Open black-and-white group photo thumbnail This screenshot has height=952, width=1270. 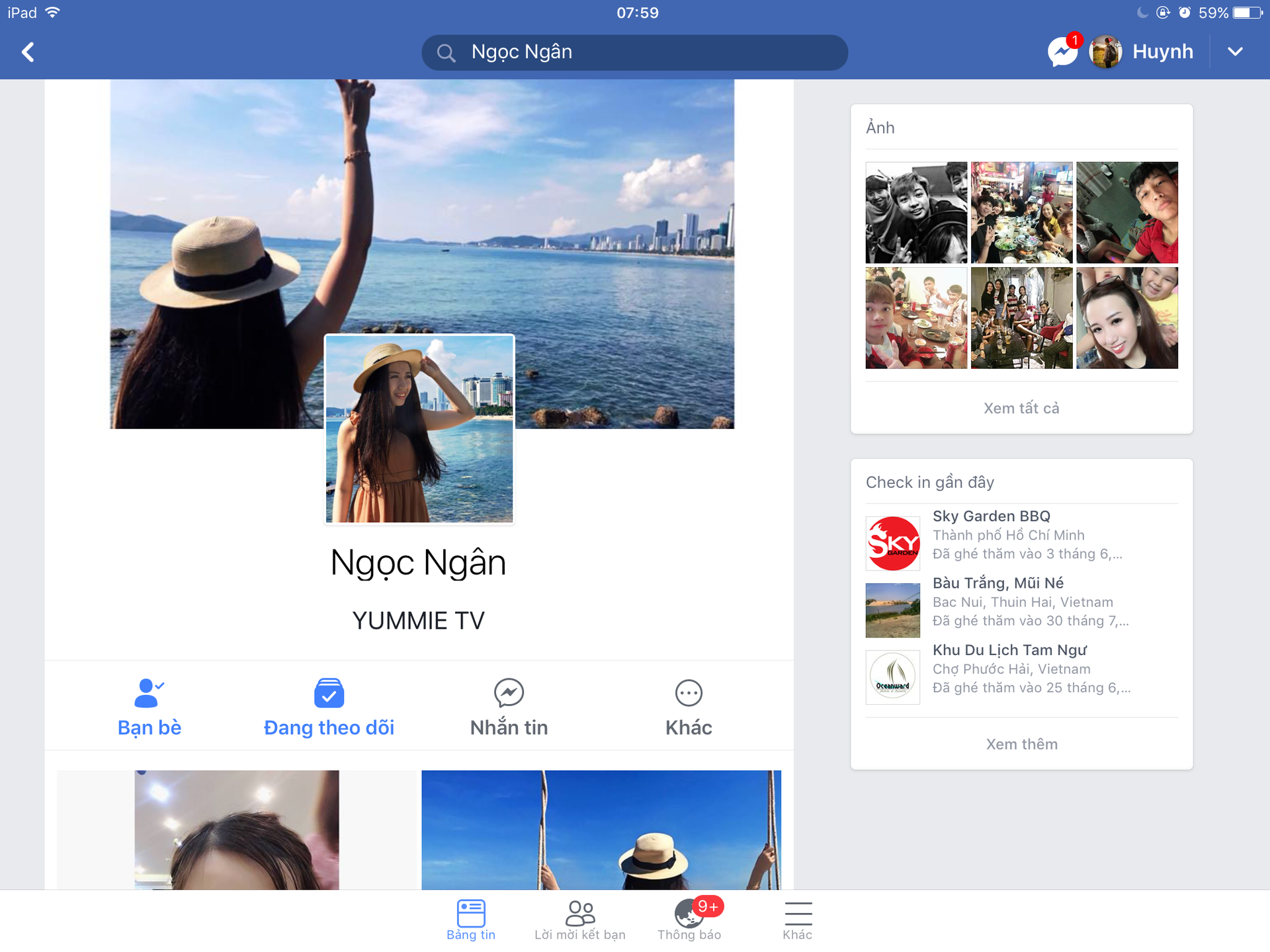coord(916,212)
